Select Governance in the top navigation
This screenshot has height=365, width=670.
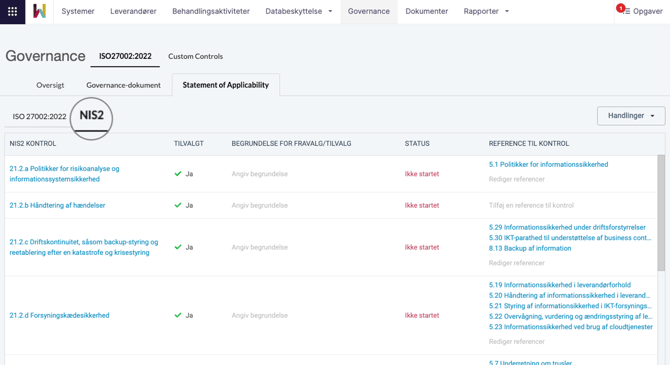pos(369,12)
